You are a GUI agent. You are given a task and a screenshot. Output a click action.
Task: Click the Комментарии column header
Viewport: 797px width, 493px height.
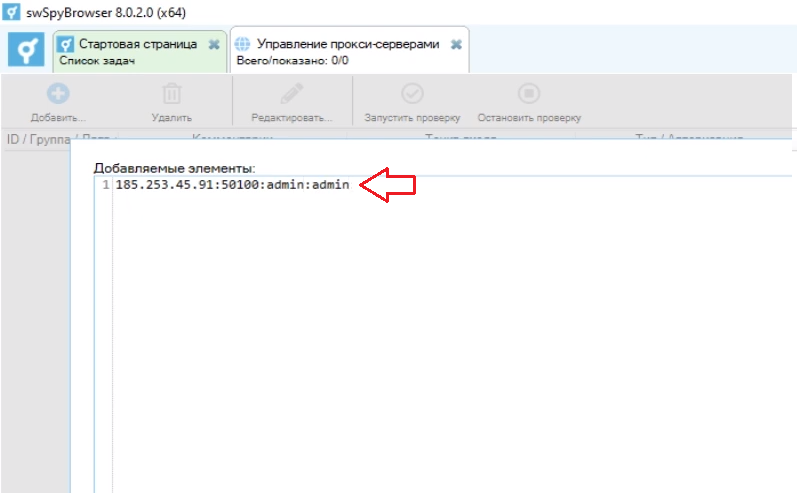point(232,139)
